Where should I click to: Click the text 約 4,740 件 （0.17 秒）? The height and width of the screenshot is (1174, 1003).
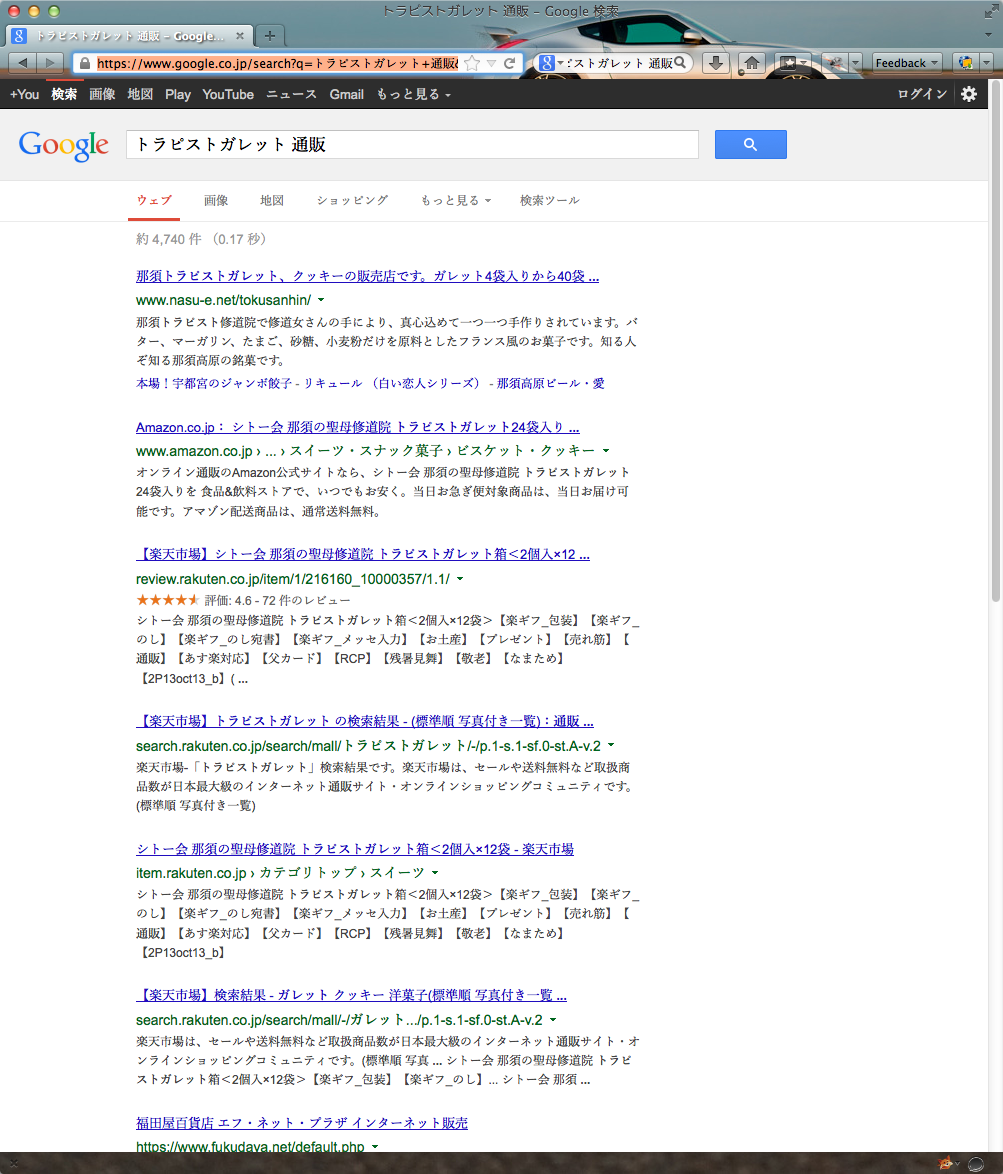[x=201, y=240]
